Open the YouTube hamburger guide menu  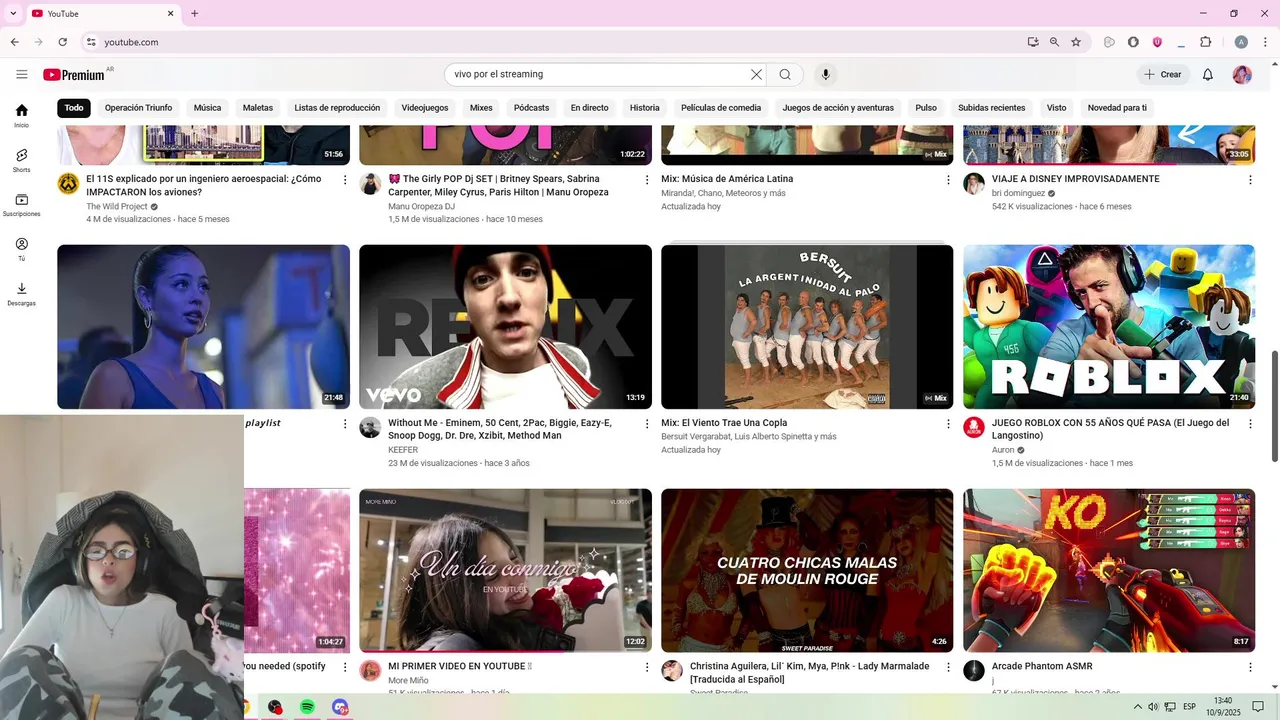click(x=22, y=74)
